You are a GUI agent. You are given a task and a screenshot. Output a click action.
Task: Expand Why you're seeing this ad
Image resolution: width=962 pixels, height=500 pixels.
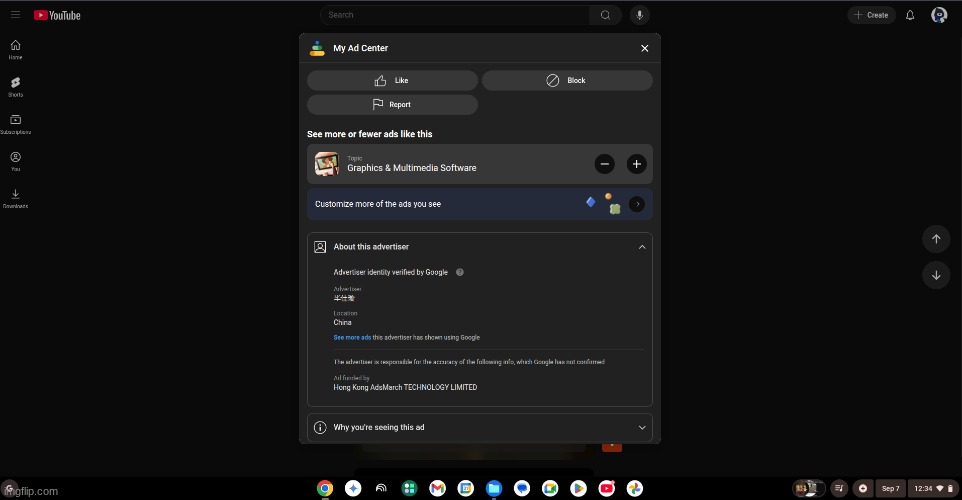point(480,427)
